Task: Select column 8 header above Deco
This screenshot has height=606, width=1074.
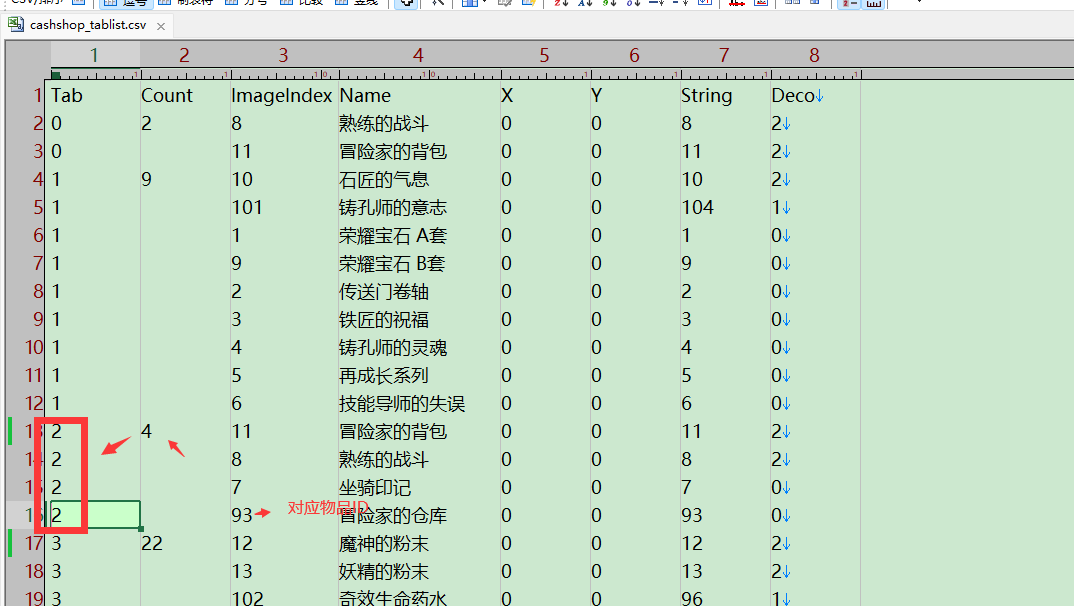Action: click(814, 55)
